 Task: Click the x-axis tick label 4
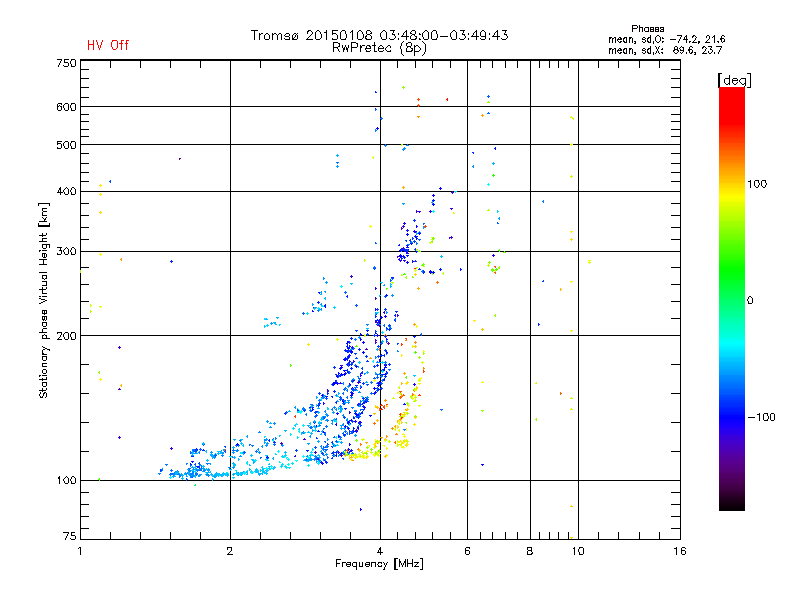[x=380, y=551]
